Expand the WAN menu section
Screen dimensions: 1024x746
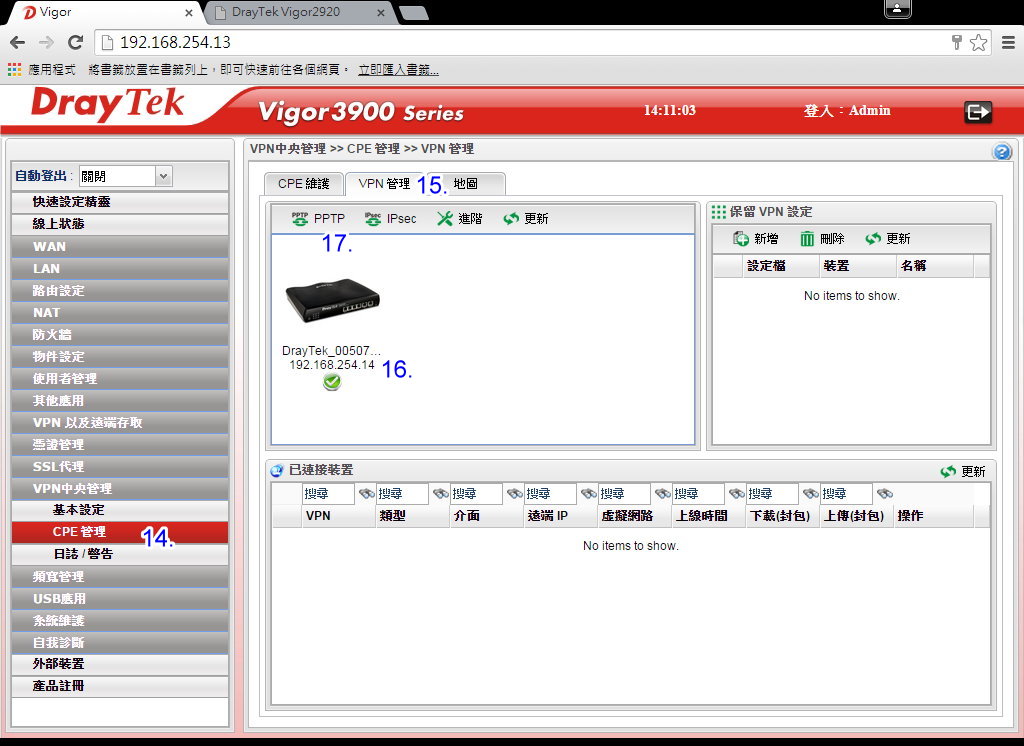pyautogui.click(x=120, y=247)
